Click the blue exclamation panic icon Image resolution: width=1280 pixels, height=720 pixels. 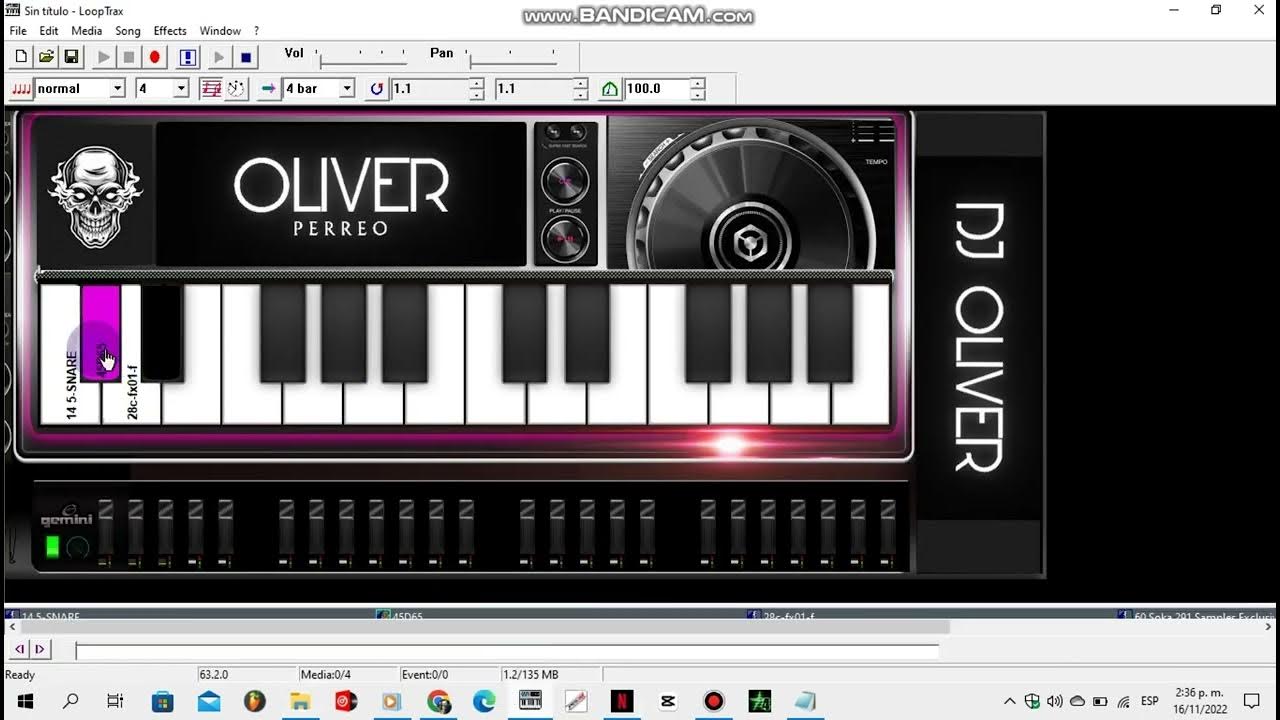point(187,57)
